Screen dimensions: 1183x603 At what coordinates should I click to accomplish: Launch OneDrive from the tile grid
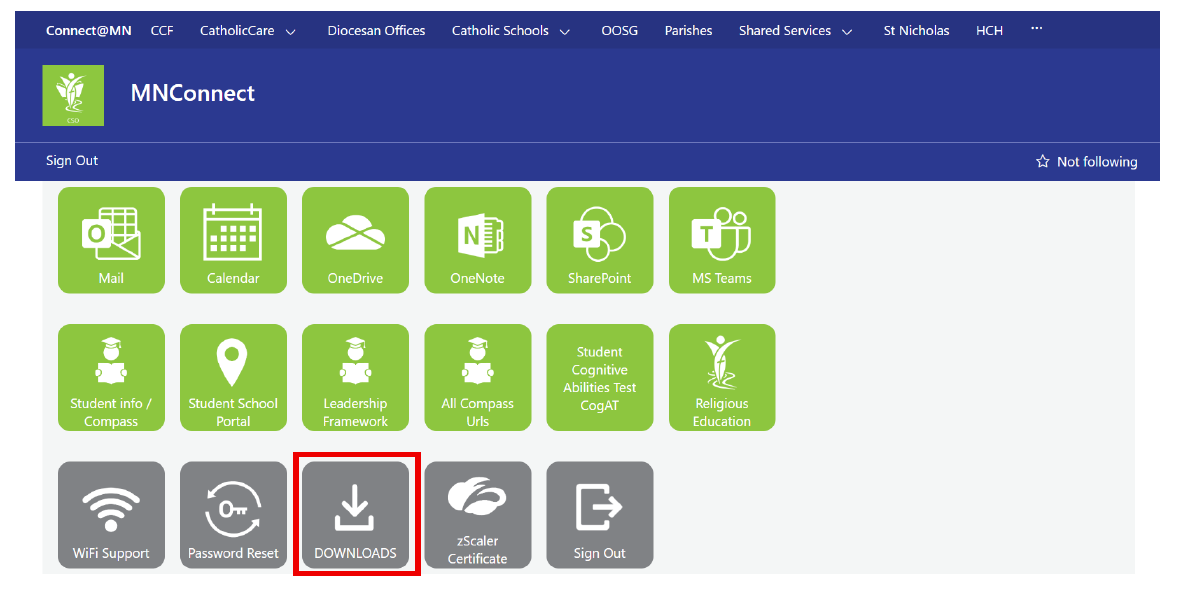[x=355, y=241]
